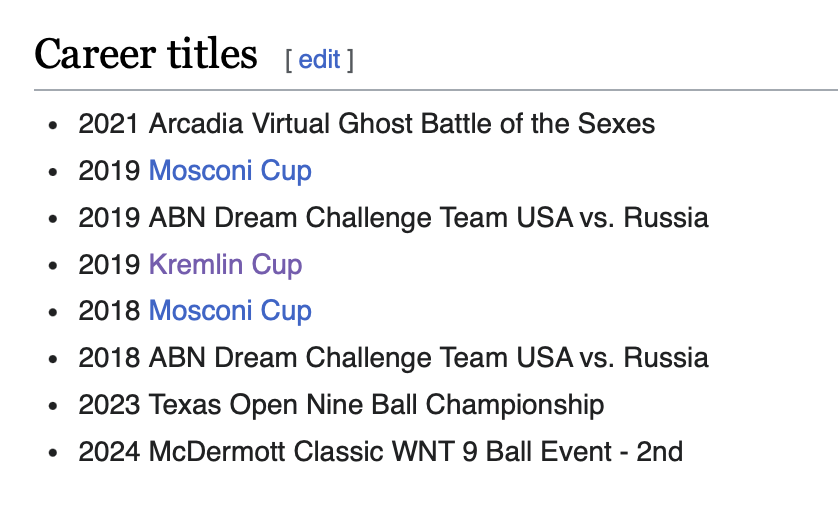Click the closing bracket after the edit link
The width and height of the screenshot is (838, 510).
pyautogui.click(x=350, y=59)
